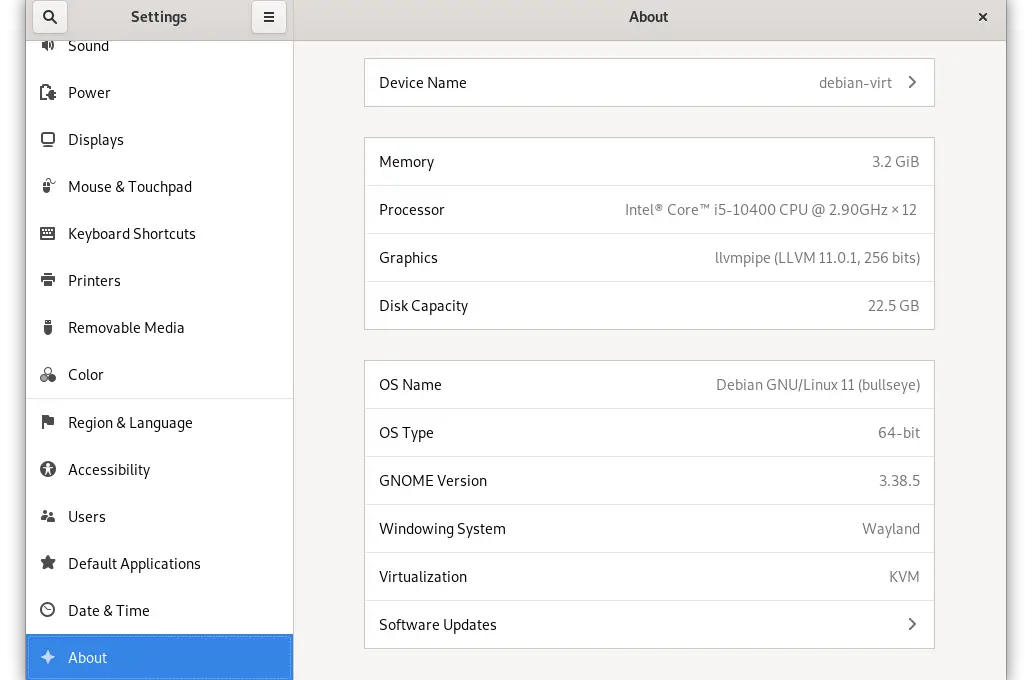1032x680 pixels.
Task: Close the Settings window
Action: click(x=983, y=17)
